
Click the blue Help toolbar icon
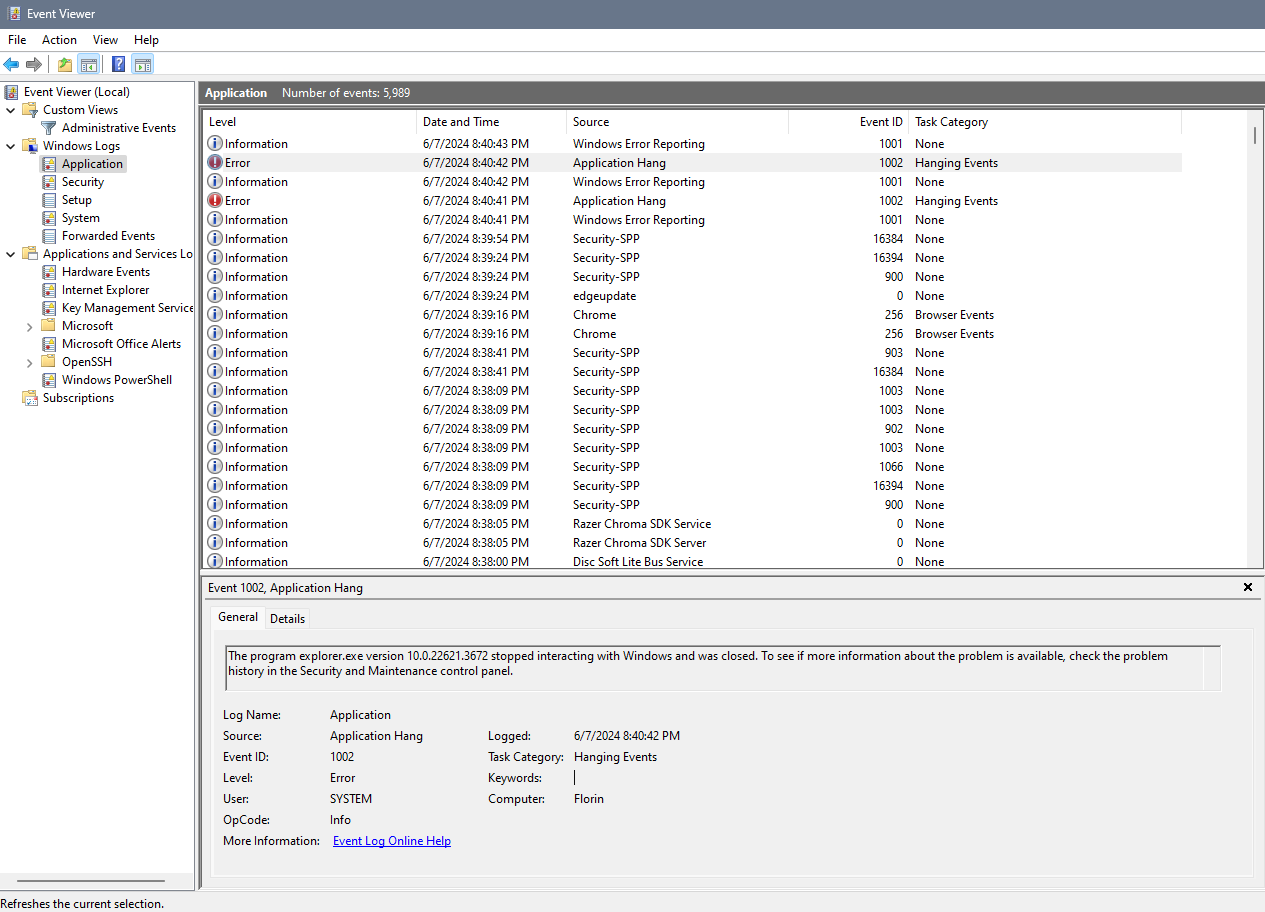pos(118,65)
